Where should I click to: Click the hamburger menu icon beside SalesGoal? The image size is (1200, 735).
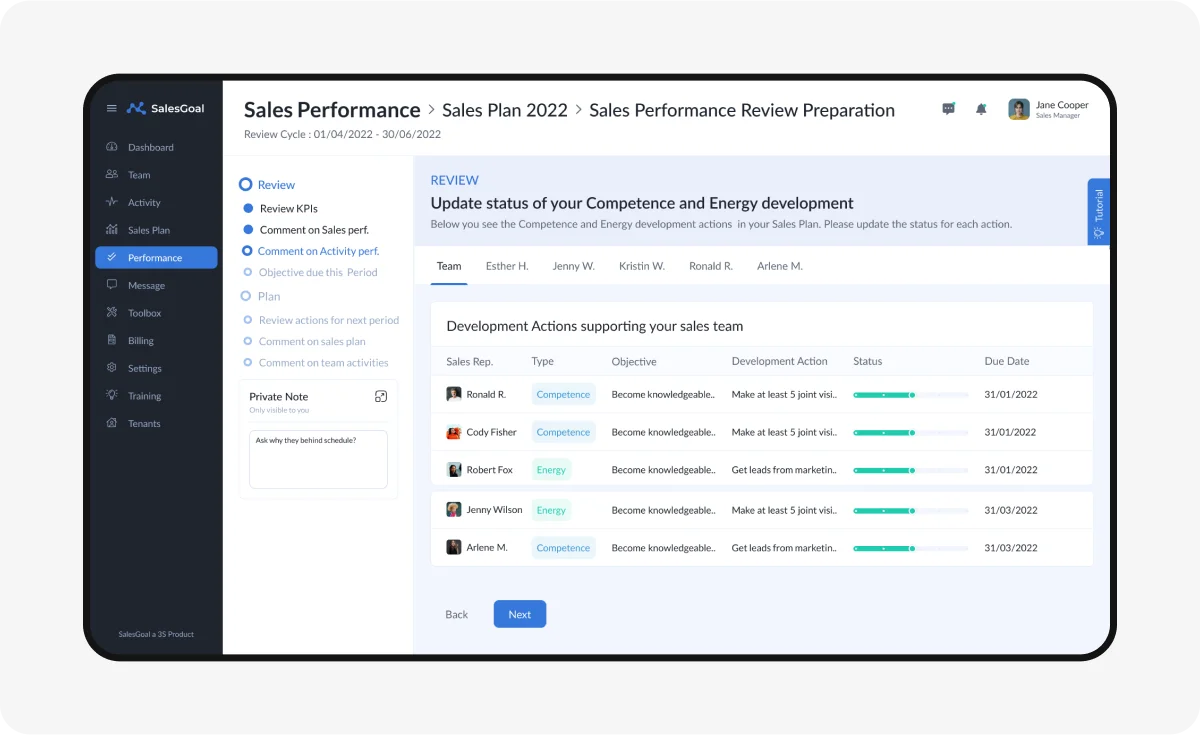point(111,108)
